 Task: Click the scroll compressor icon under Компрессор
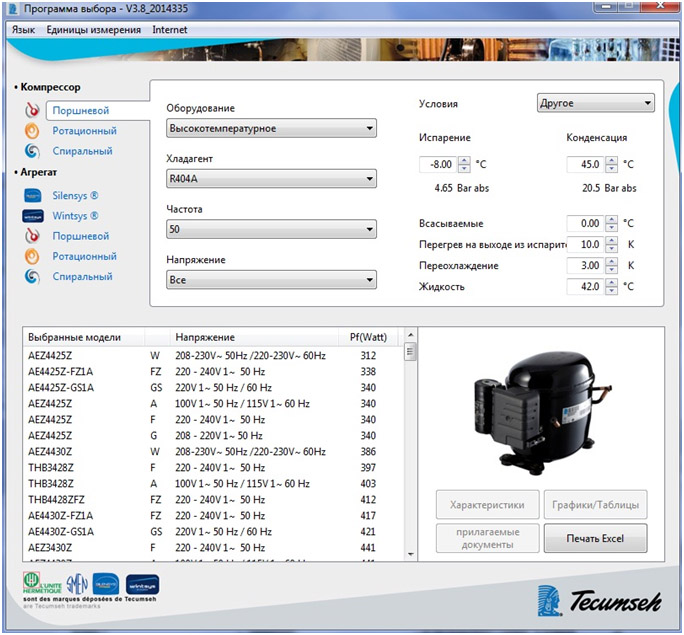click(32, 151)
